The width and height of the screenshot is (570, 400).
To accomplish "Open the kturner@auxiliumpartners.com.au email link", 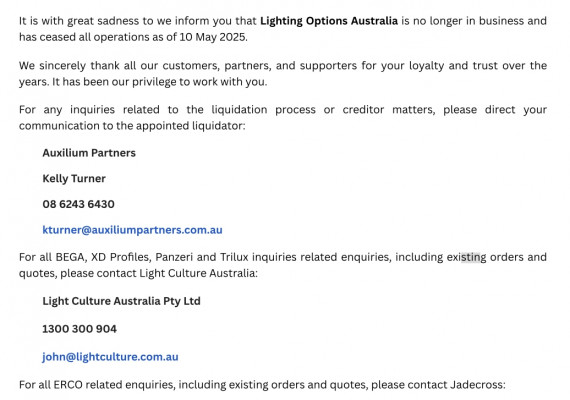I will (x=132, y=230).
